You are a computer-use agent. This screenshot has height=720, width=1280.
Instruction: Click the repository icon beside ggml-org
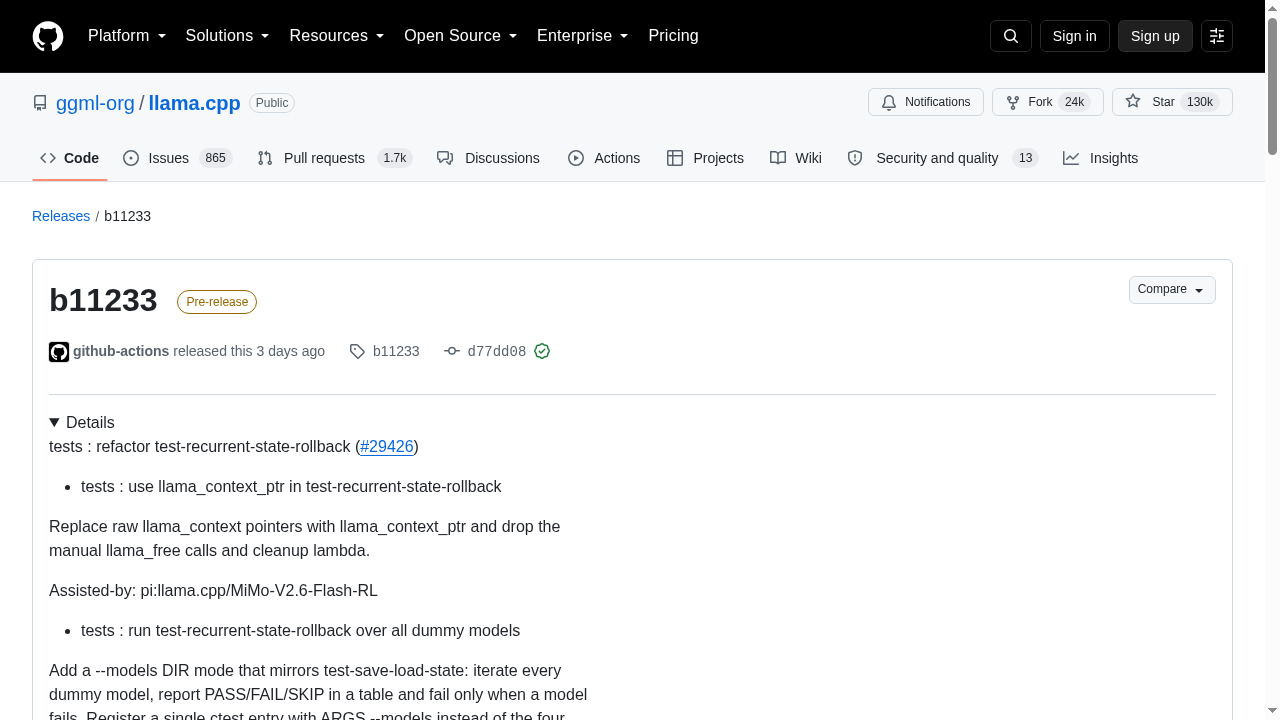[x=40, y=103]
